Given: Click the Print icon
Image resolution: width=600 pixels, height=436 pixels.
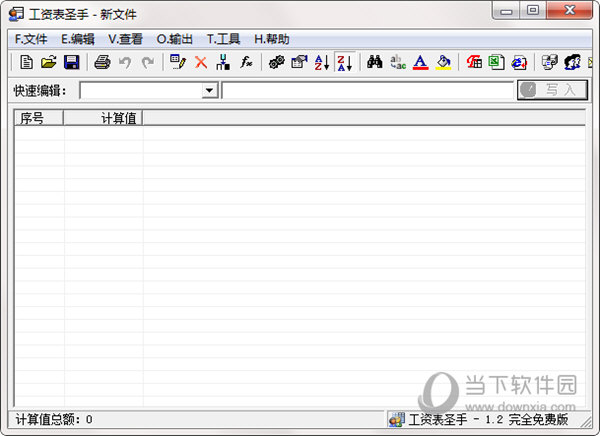Looking at the screenshot, I should coord(102,62).
